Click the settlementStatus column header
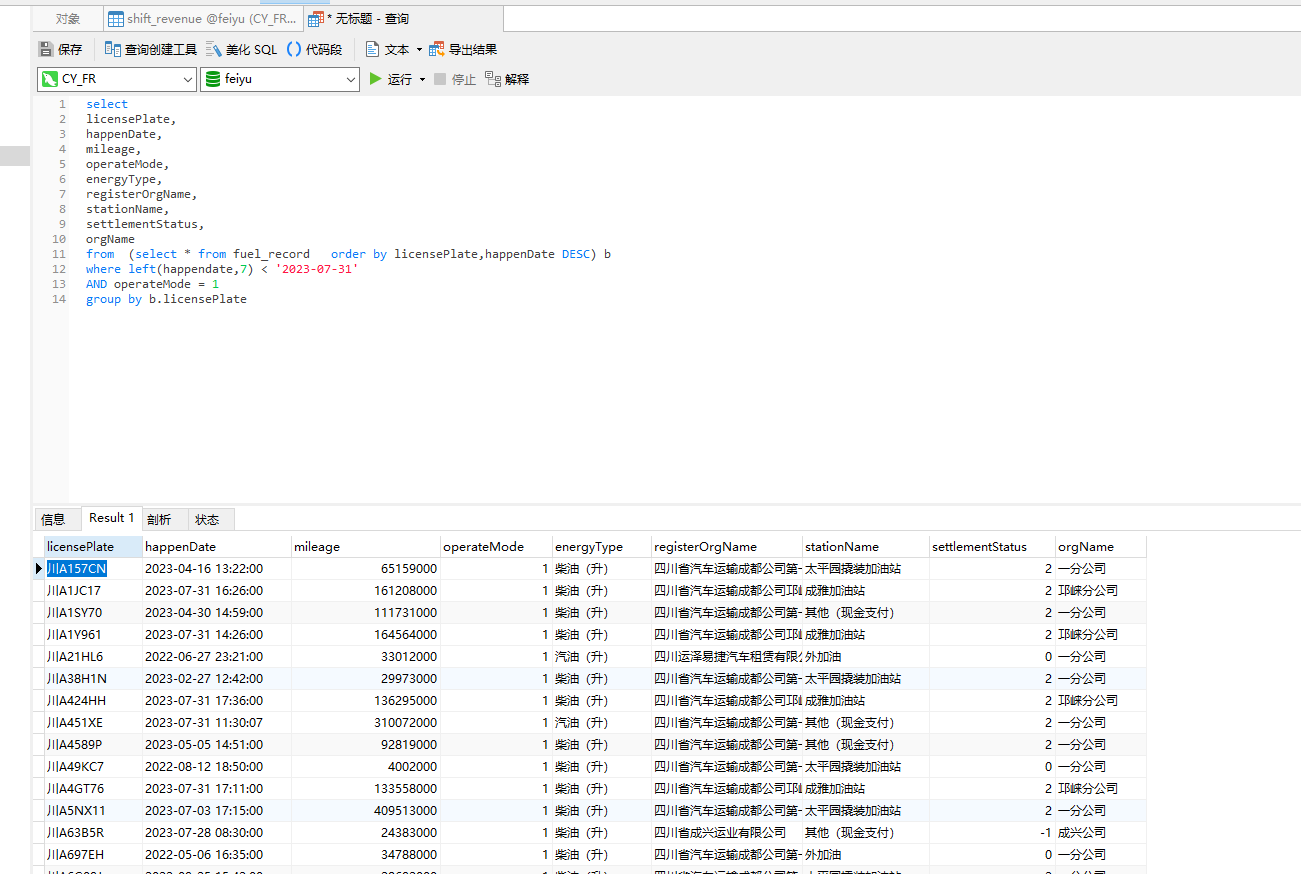 coord(992,547)
